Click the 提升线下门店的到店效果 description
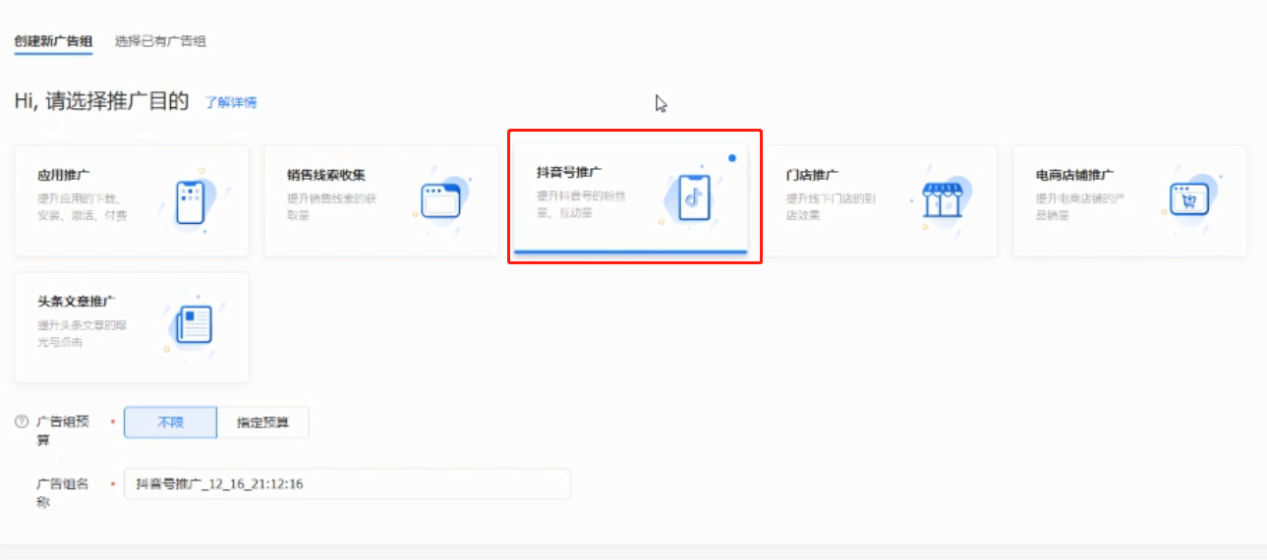 click(831, 206)
